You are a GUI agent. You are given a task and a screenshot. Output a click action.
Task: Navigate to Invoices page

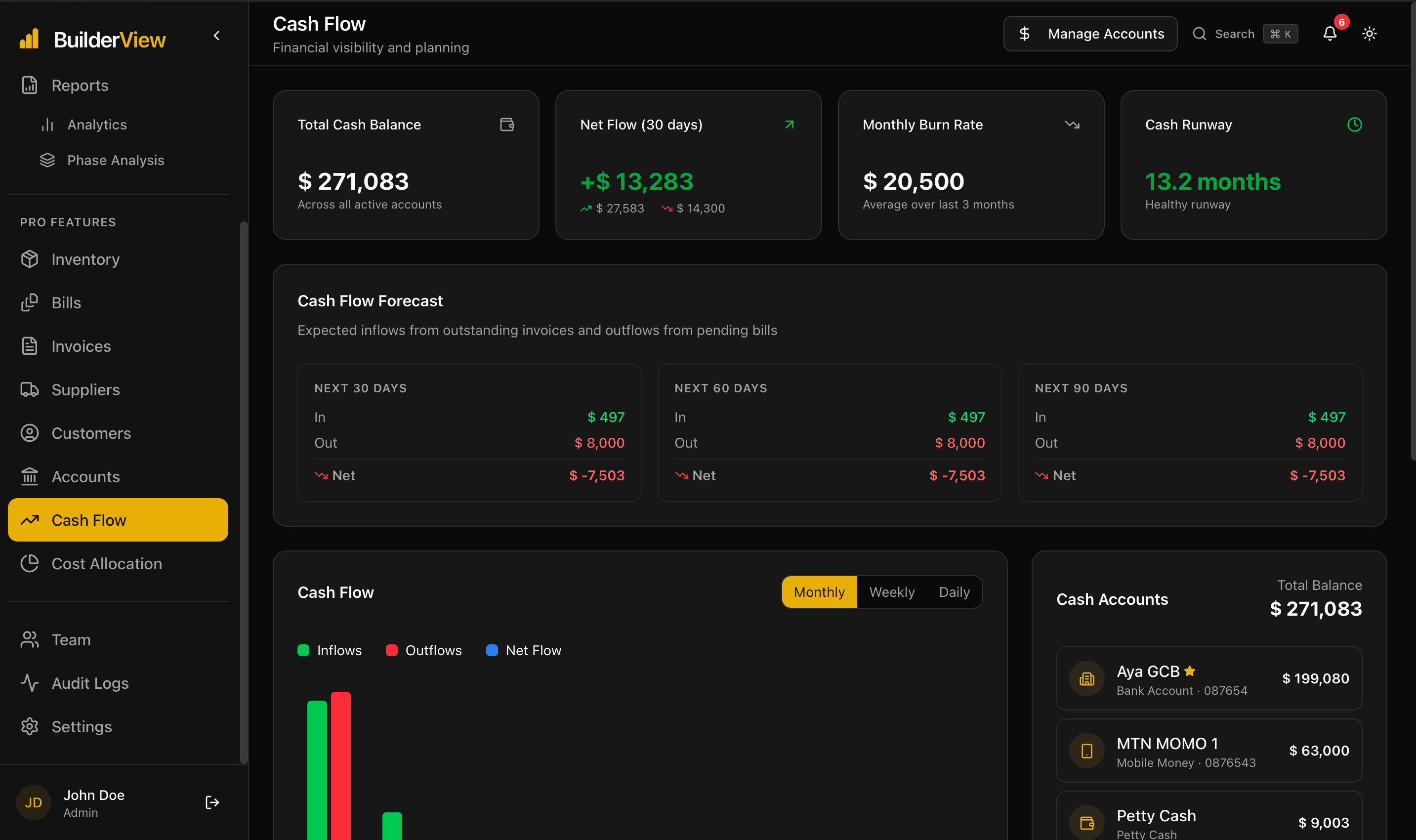pos(118,346)
